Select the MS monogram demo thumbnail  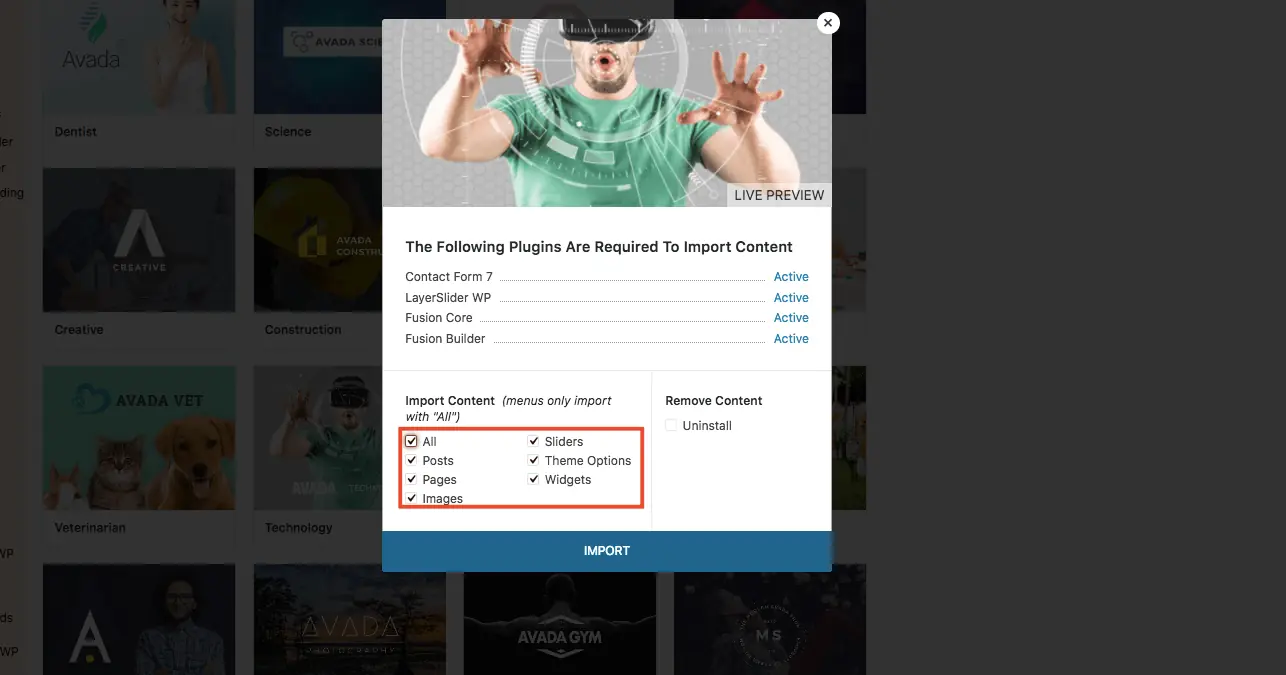pyautogui.click(x=770, y=620)
